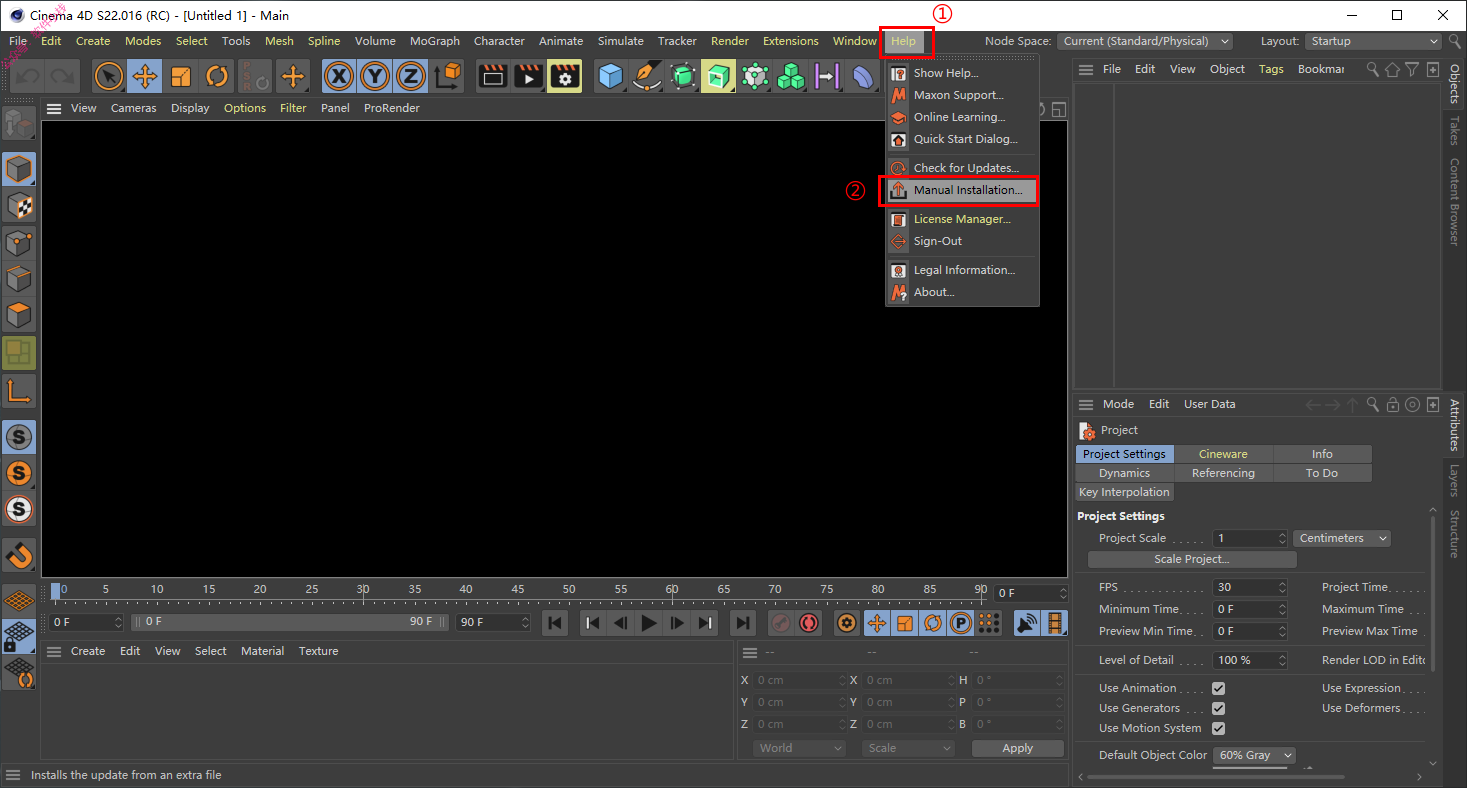This screenshot has width=1467, height=788.
Task: Switch to Points mode
Action: click(19, 243)
